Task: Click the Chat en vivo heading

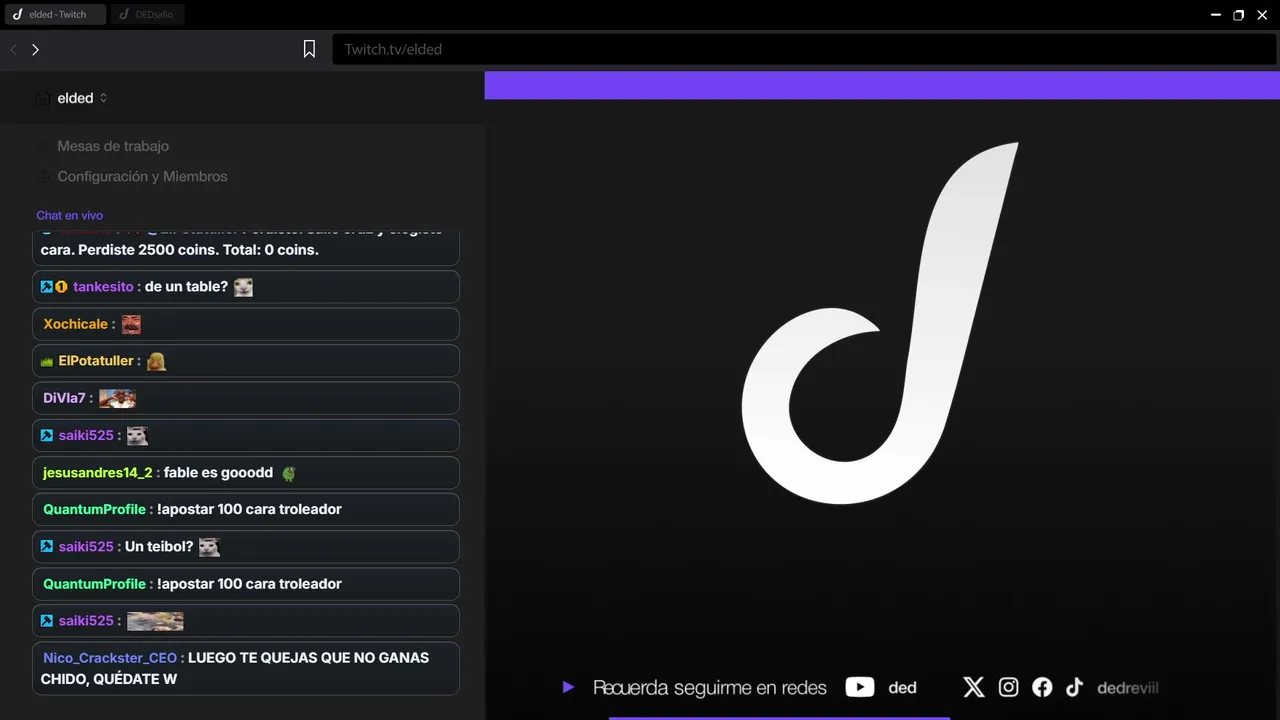Action: click(x=70, y=215)
